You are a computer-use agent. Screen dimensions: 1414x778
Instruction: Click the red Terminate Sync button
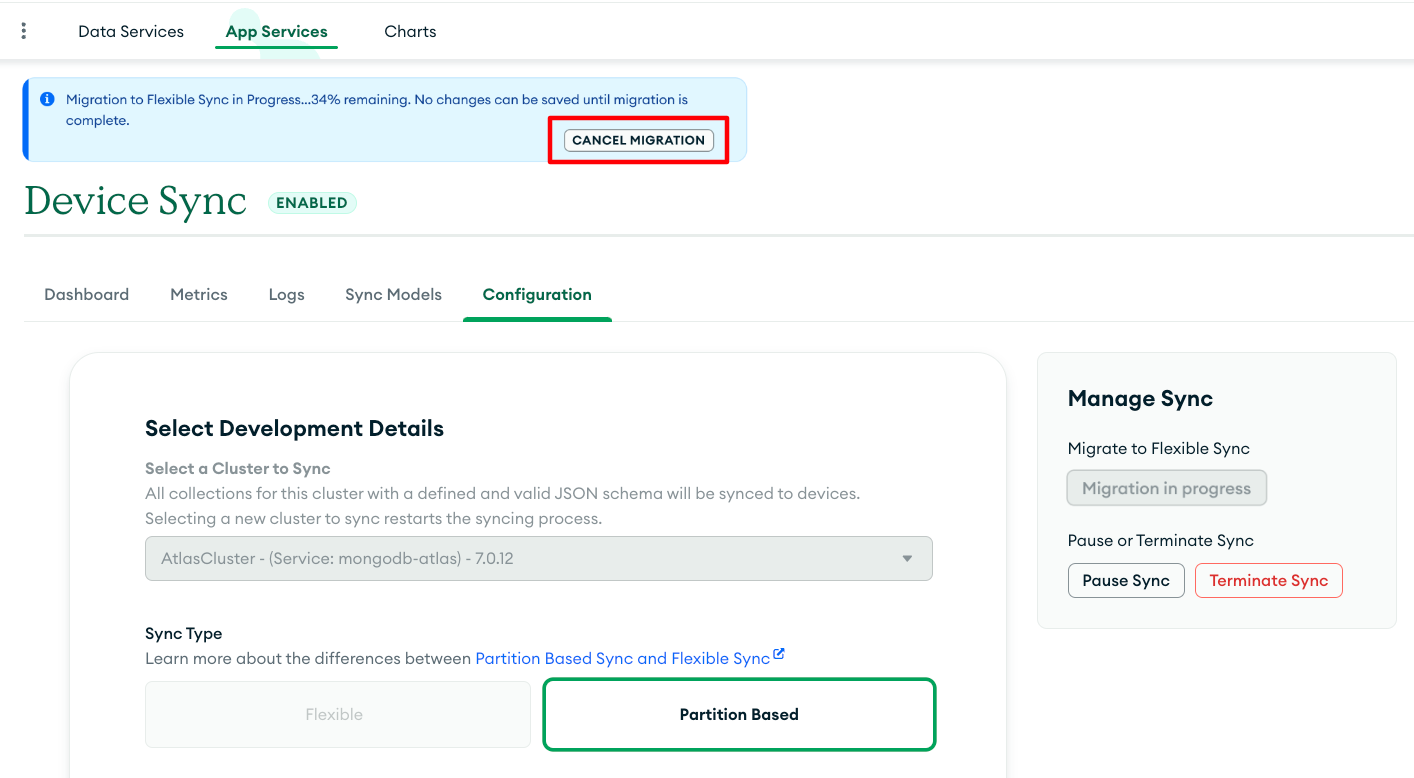coord(1268,581)
